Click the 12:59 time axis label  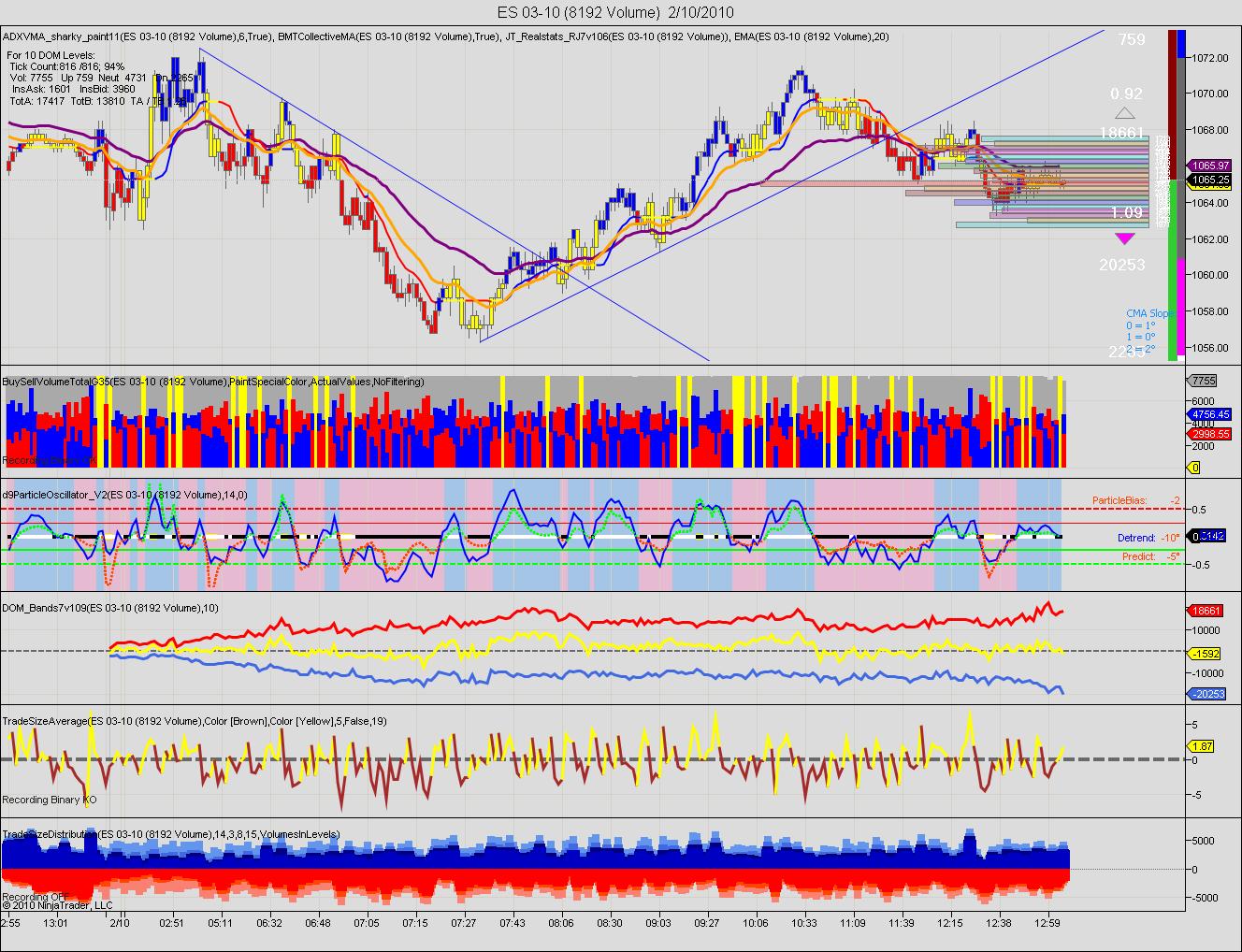(x=1047, y=922)
